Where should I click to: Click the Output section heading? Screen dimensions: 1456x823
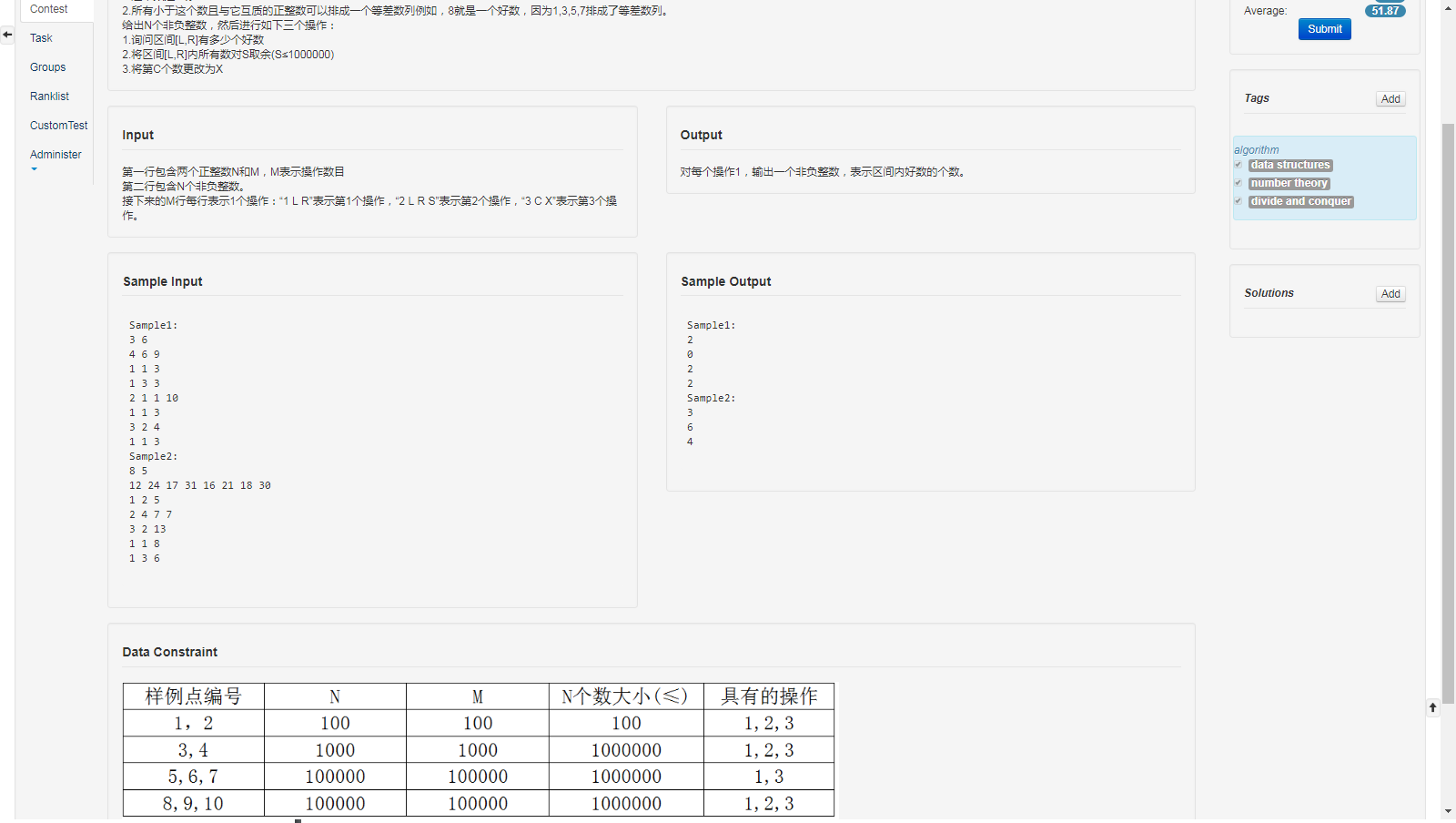[x=702, y=135]
